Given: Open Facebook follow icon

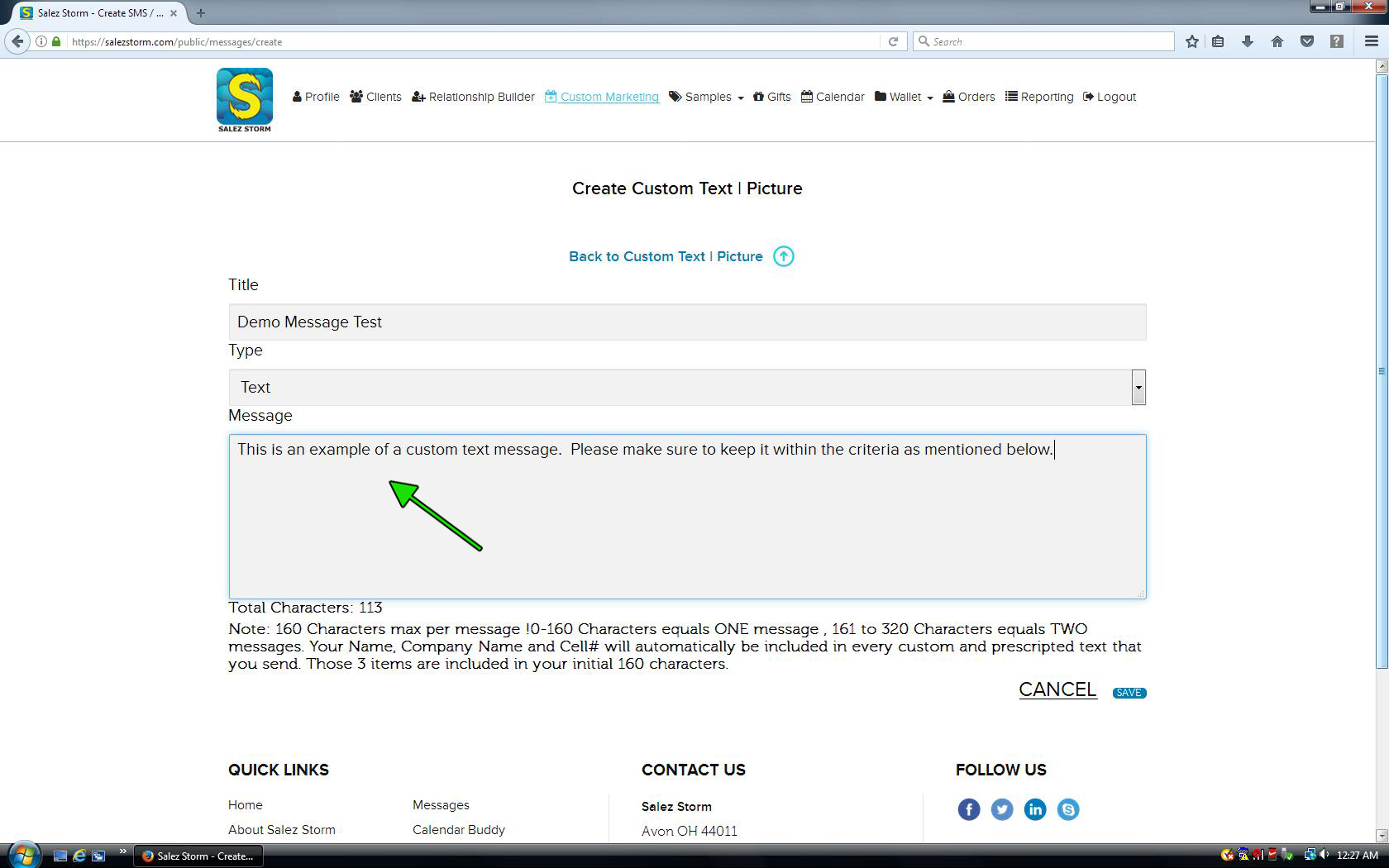Looking at the screenshot, I should coord(968,809).
